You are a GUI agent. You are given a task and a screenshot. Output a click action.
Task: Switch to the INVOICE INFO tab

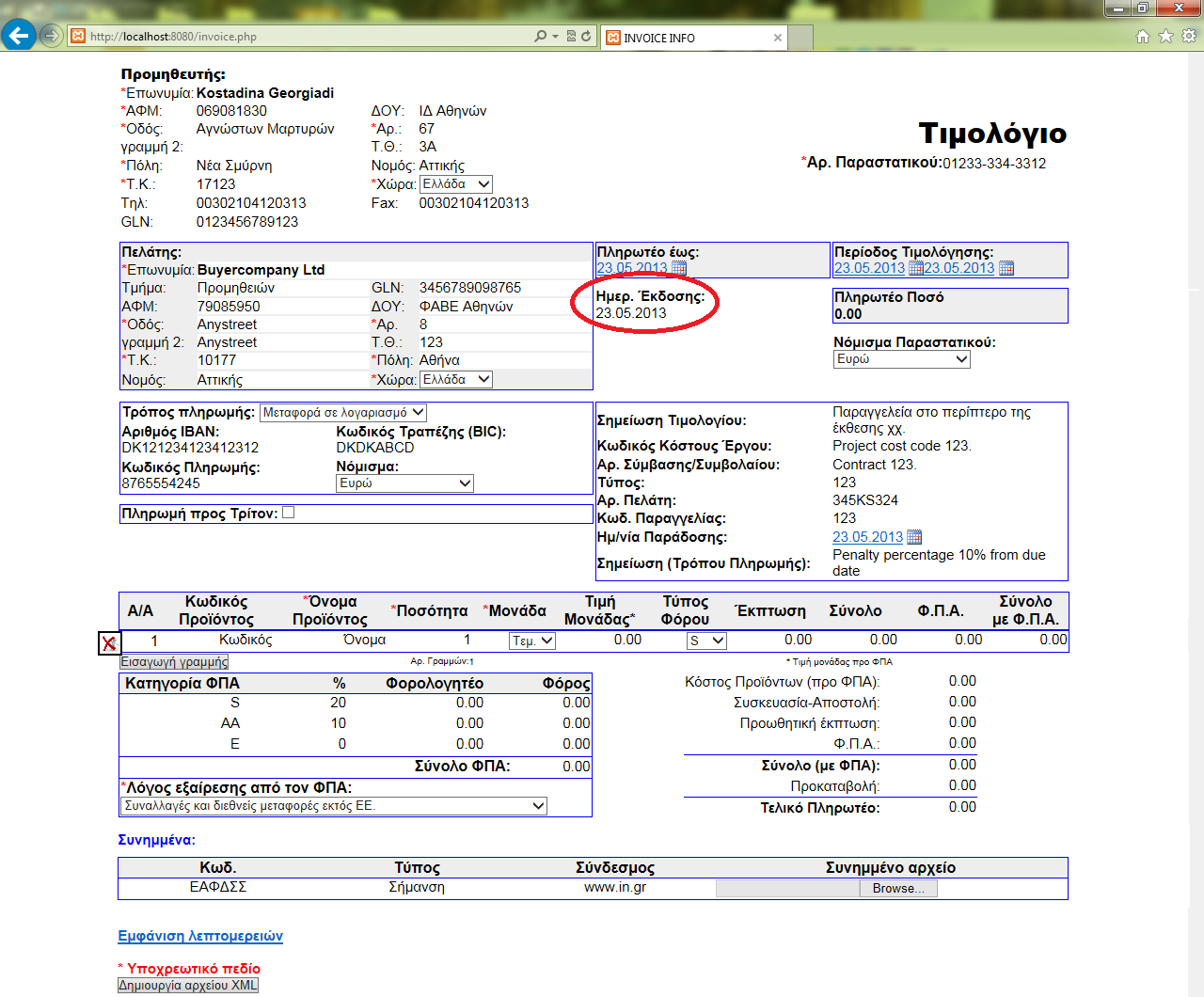pyautogui.click(x=694, y=38)
